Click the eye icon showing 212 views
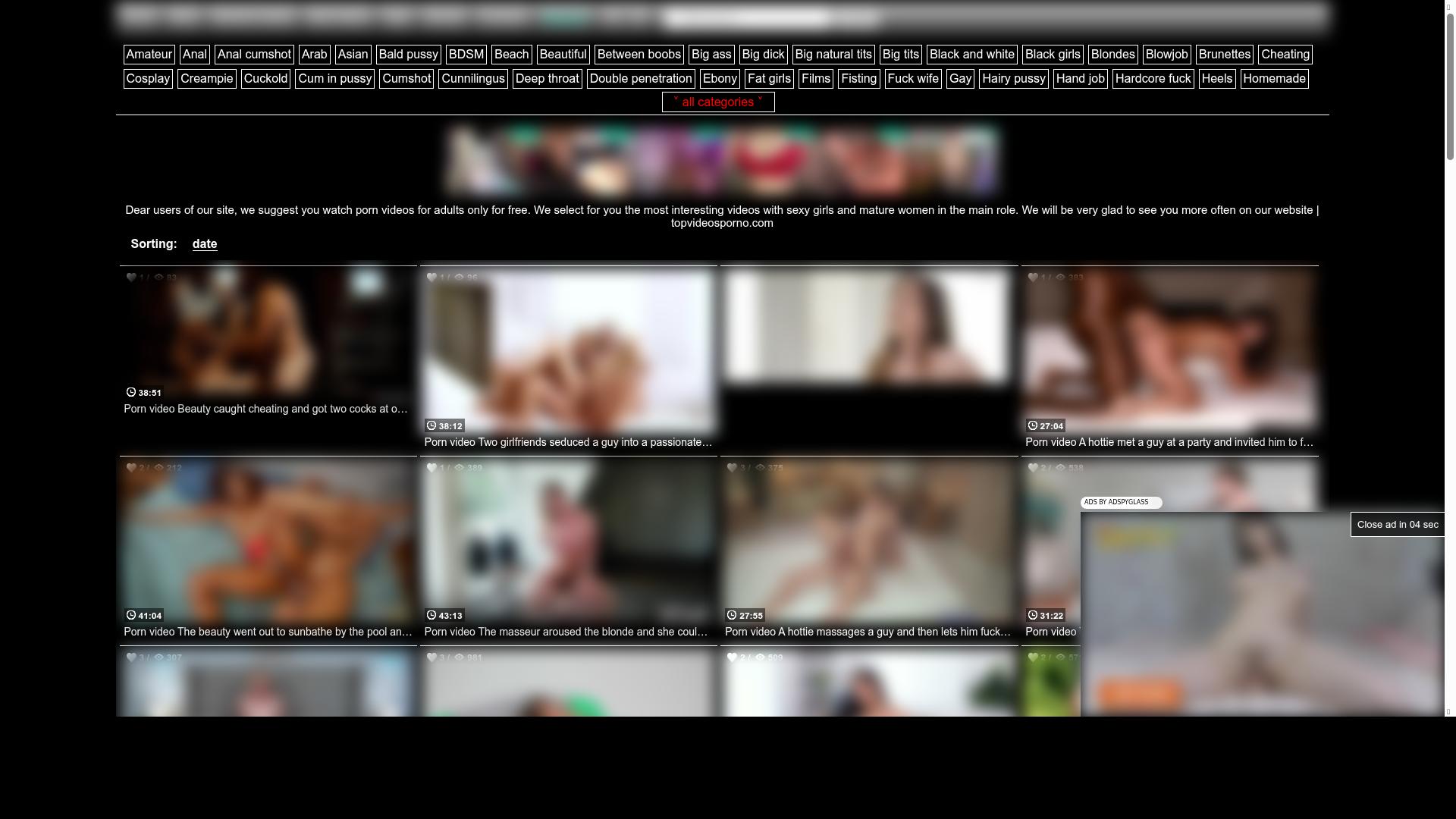 point(159,468)
